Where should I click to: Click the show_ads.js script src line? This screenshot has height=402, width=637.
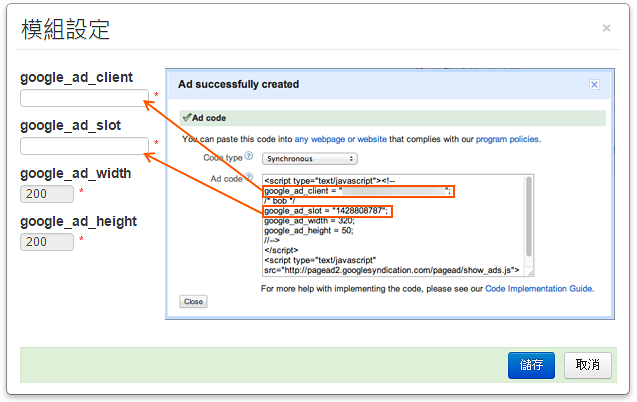point(392,270)
